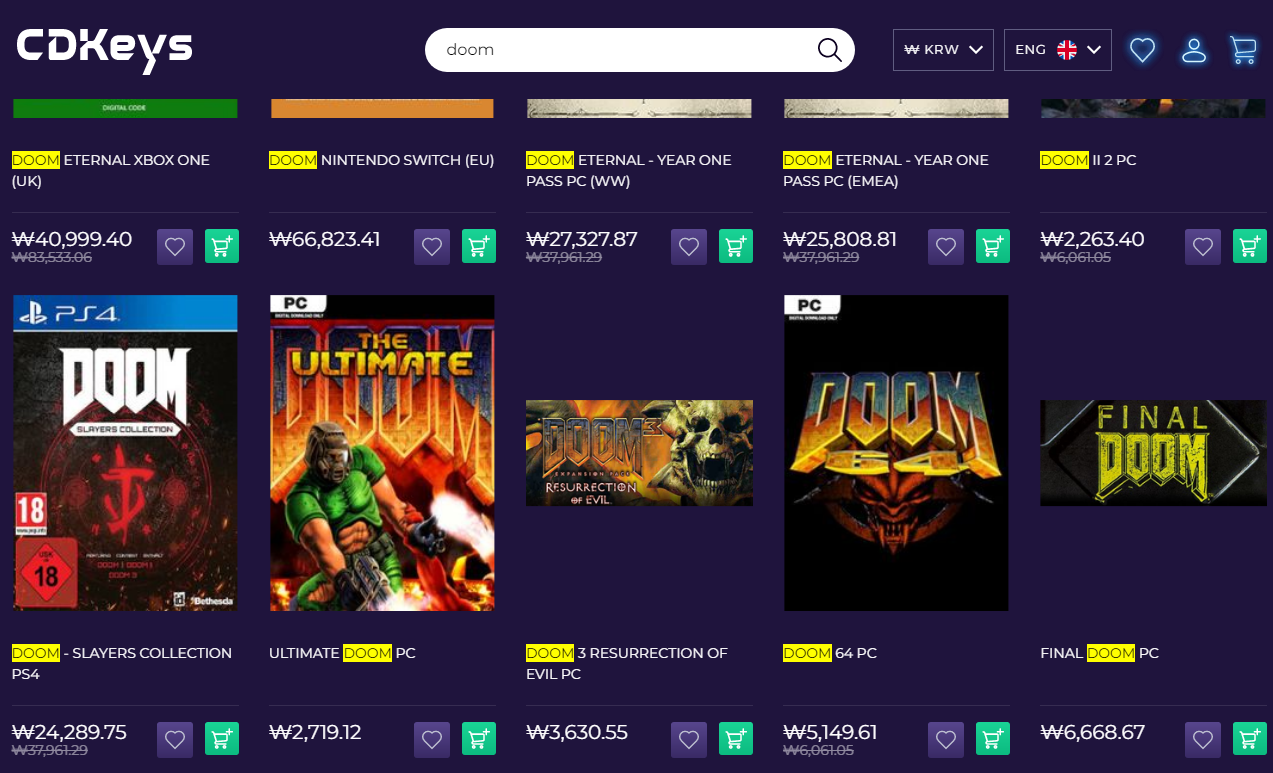
Task: Click struck-through price ₩83,533.06
Action: pyautogui.click(x=52, y=257)
